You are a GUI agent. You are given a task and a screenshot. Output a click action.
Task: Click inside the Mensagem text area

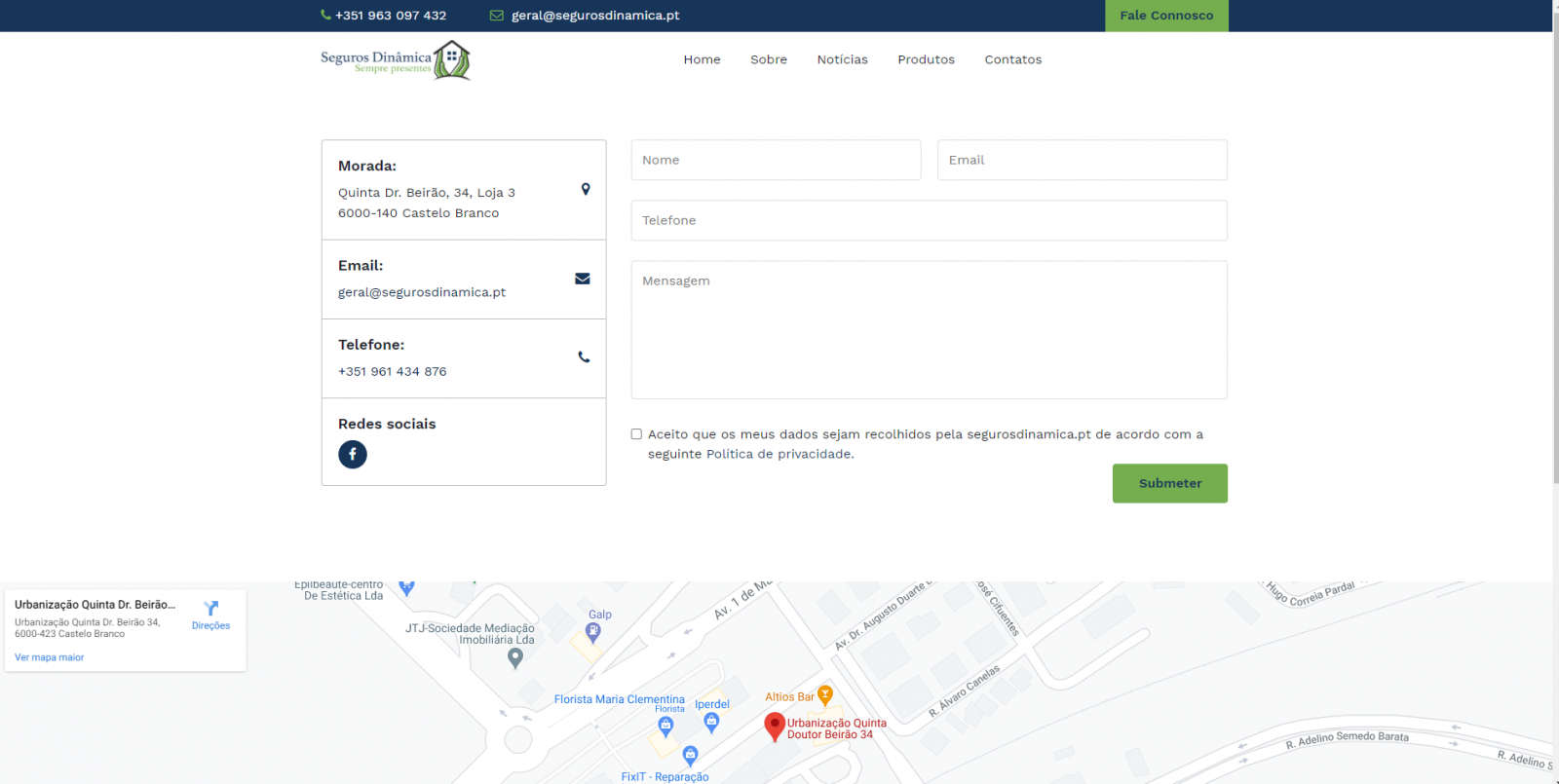(929, 329)
